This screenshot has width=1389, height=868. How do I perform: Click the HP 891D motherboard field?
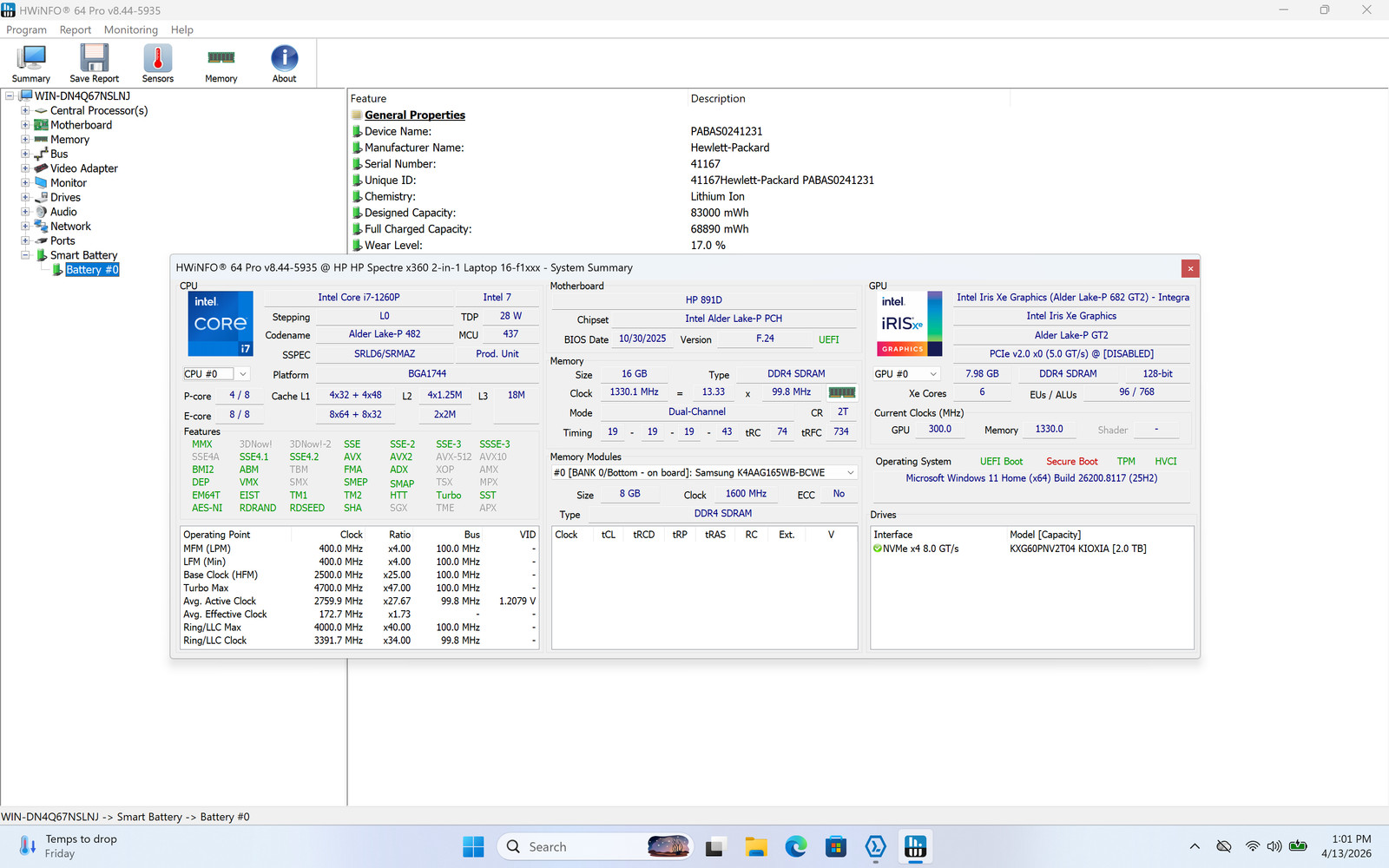704,300
